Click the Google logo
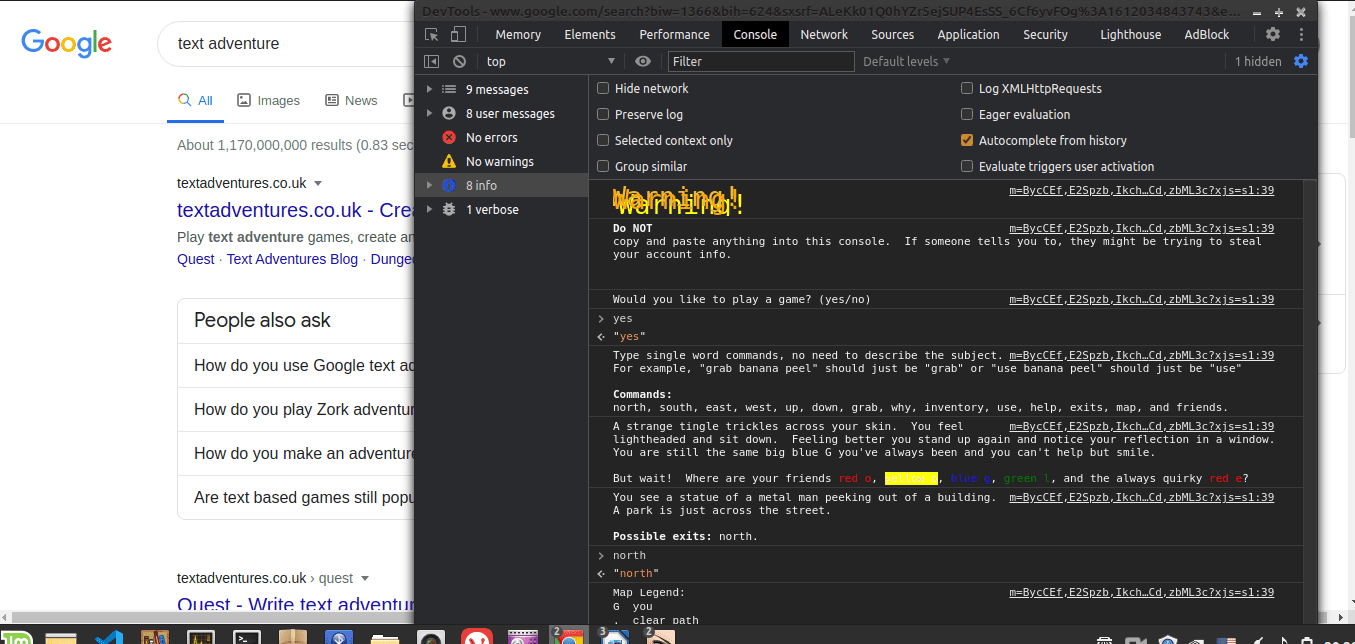The image size is (1355, 644). 66,43
